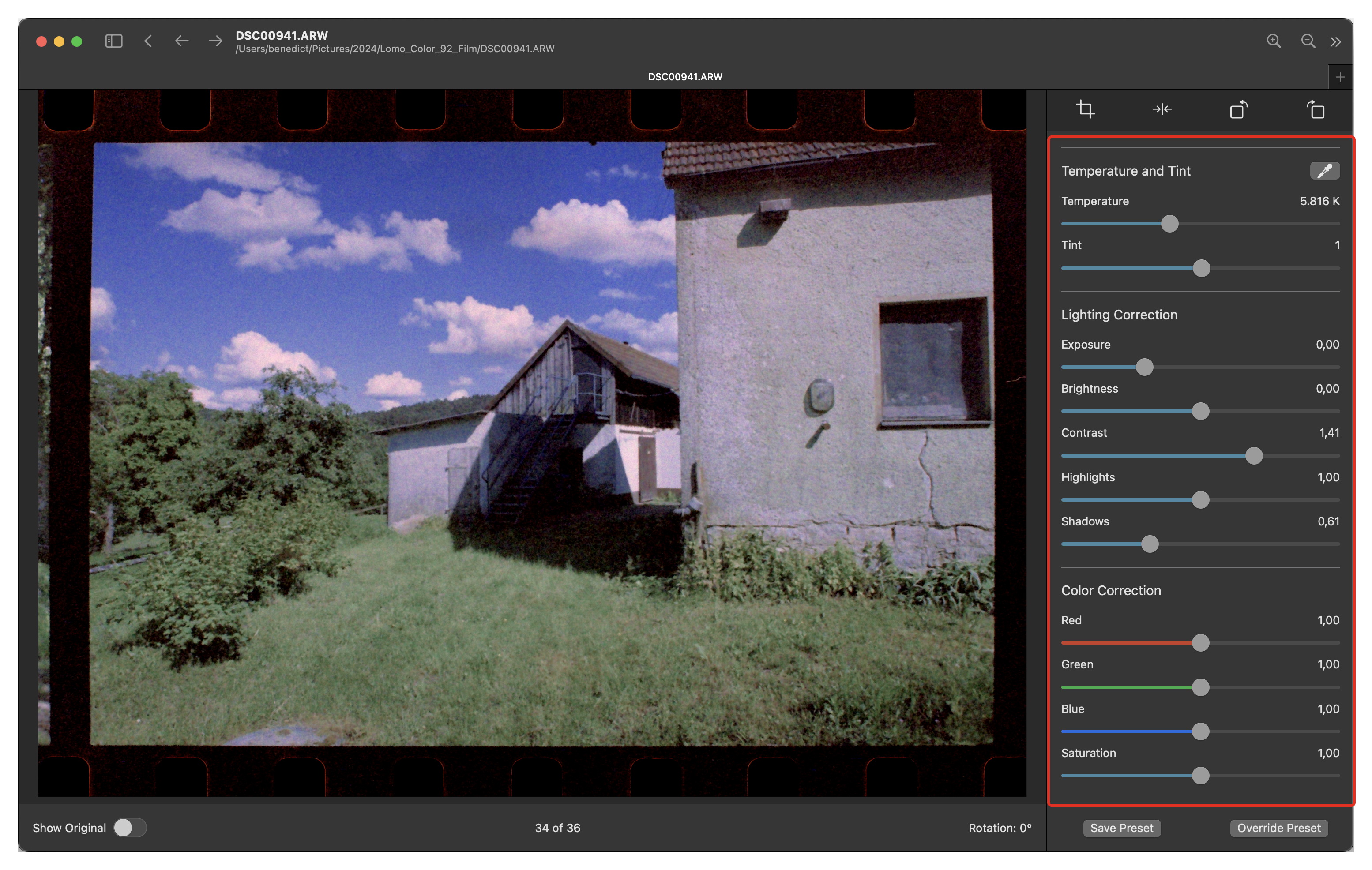The width and height of the screenshot is (1372, 870).
Task: Click Save Preset
Action: pos(1121,828)
